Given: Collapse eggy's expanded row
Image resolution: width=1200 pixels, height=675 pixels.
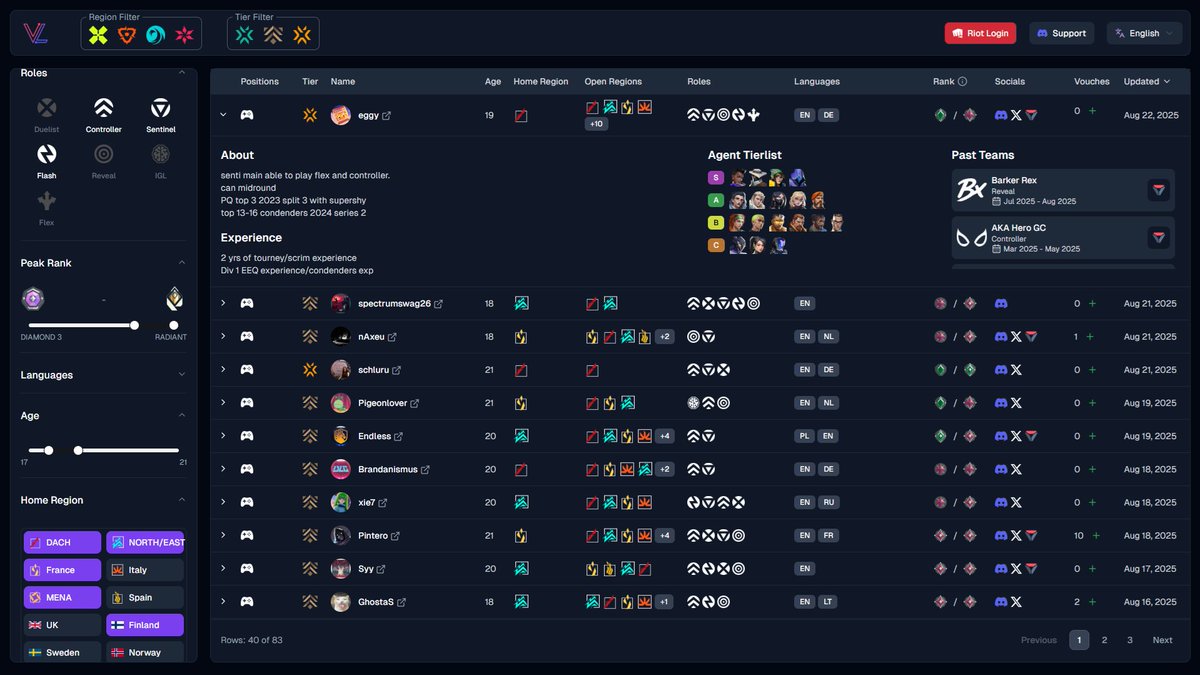Looking at the screenshot, I should coord(224,115).
